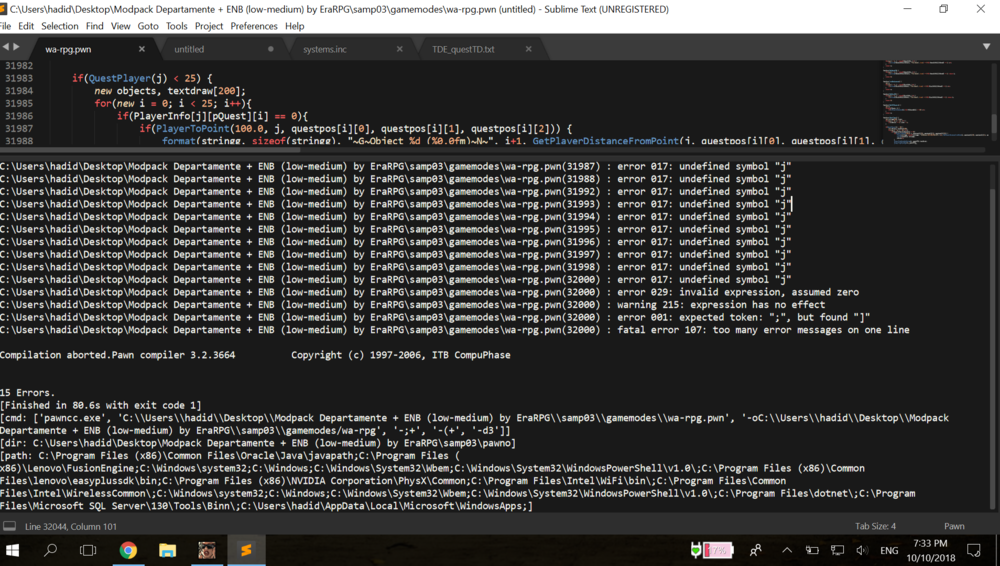Click Line 32044, Column 101 status text

71,526
